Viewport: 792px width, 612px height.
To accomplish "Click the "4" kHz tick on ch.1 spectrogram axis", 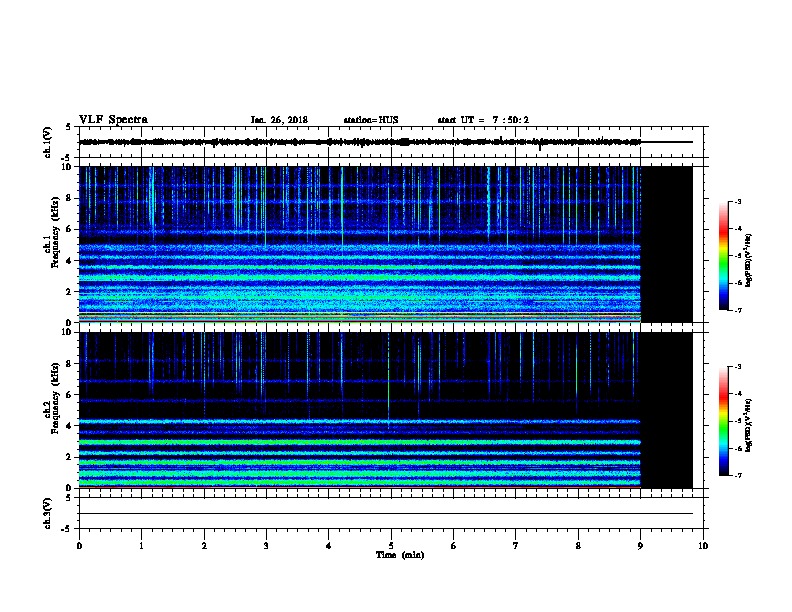I will click(69, 261).
